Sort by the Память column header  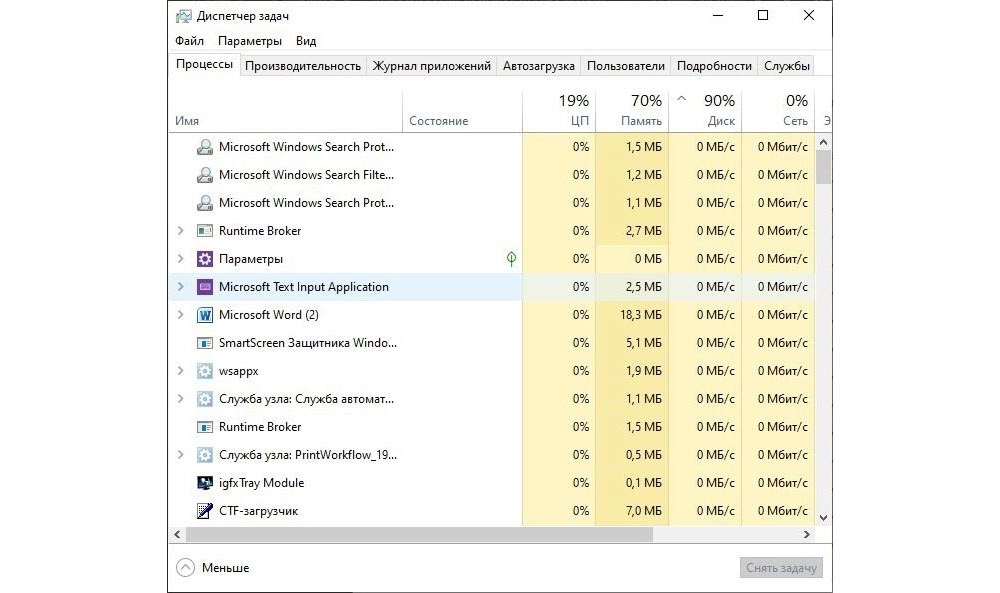[x=632, y=112]
